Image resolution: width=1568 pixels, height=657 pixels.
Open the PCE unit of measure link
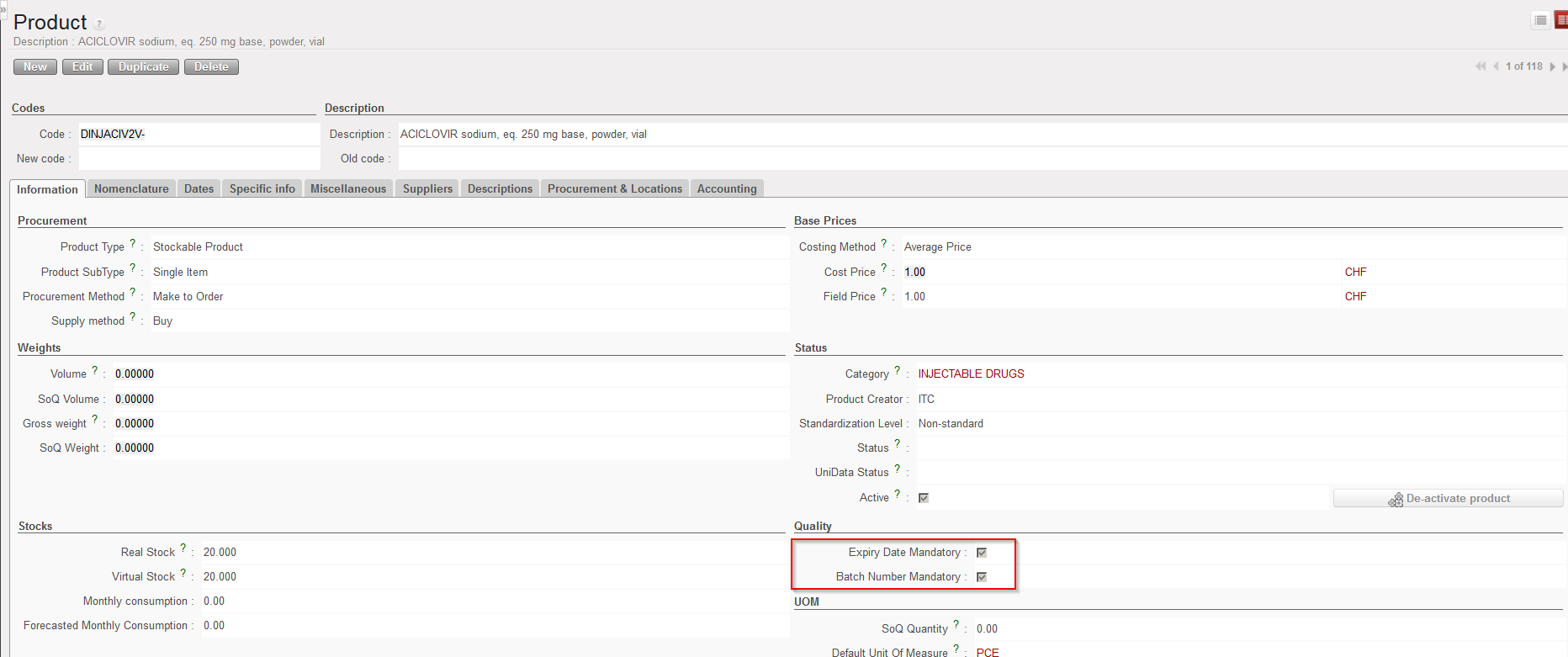[x=988, y=652]
